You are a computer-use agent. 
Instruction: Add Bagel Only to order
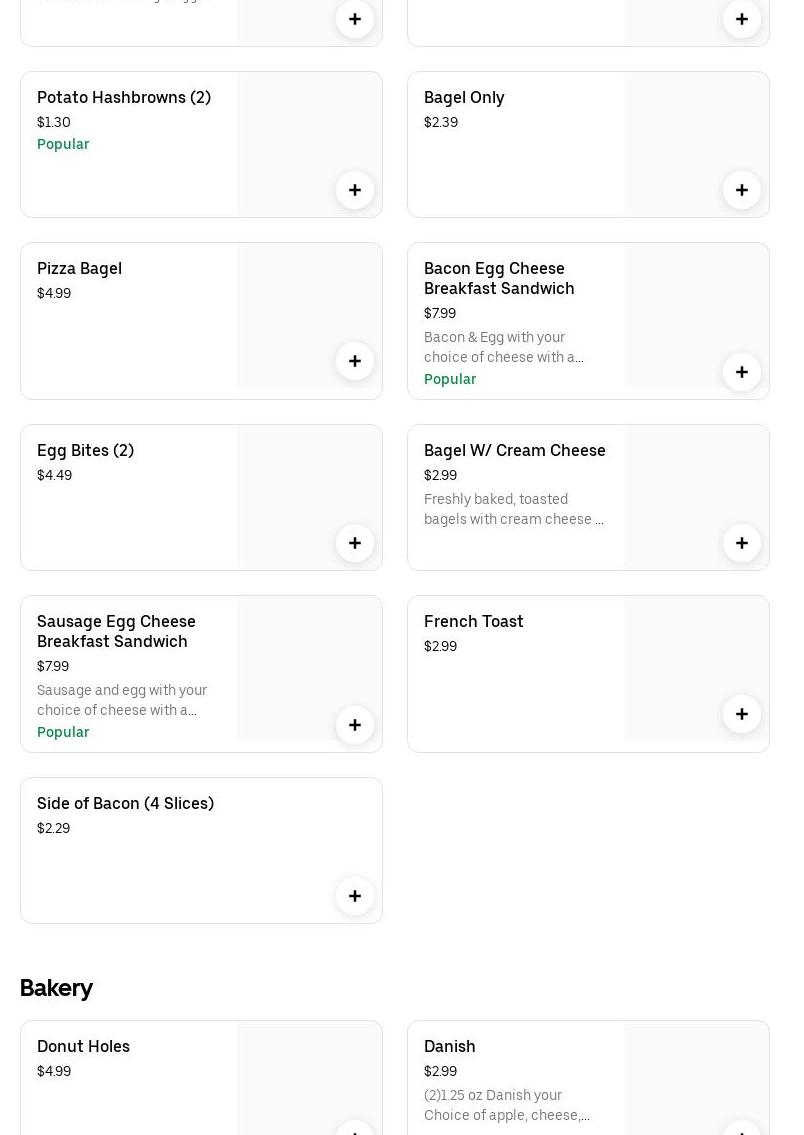742,190
